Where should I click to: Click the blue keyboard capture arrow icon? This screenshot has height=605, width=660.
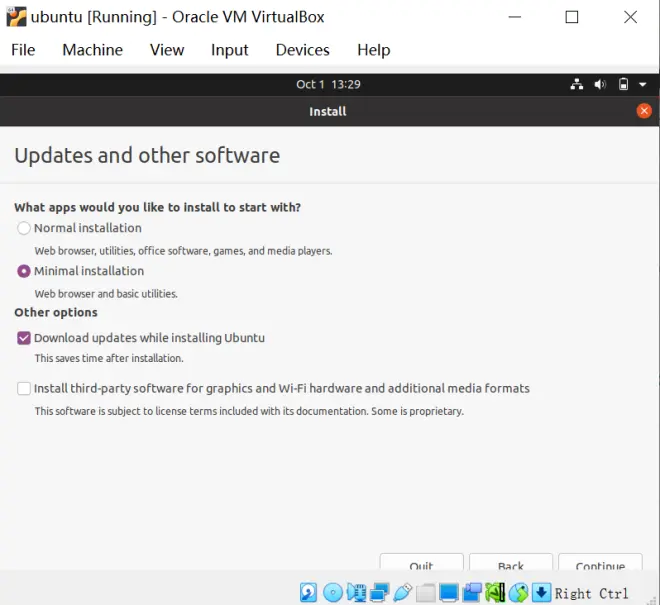pyautogui.click(x=541, y=592)
